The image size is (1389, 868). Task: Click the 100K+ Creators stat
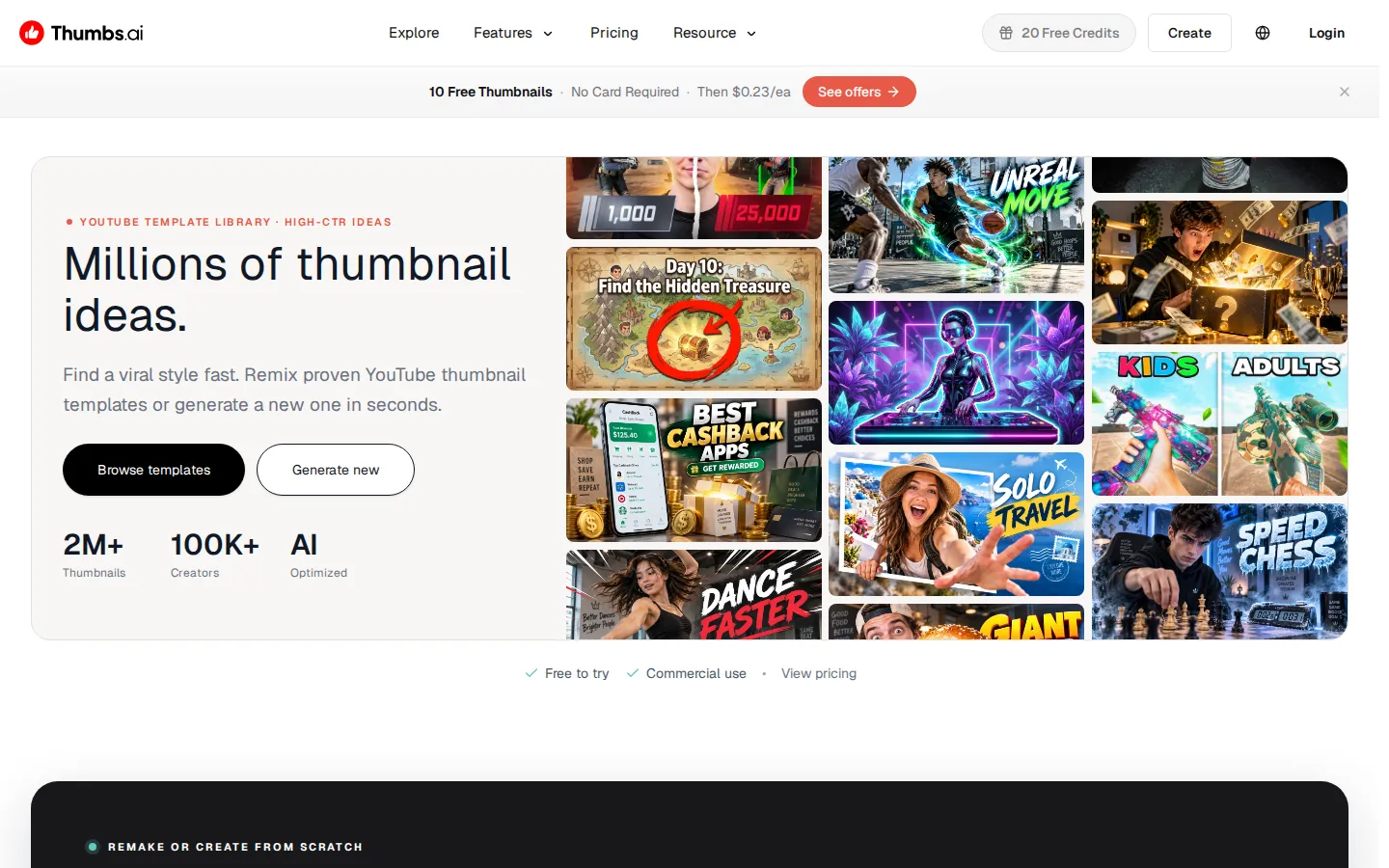(x=215, y=555)
